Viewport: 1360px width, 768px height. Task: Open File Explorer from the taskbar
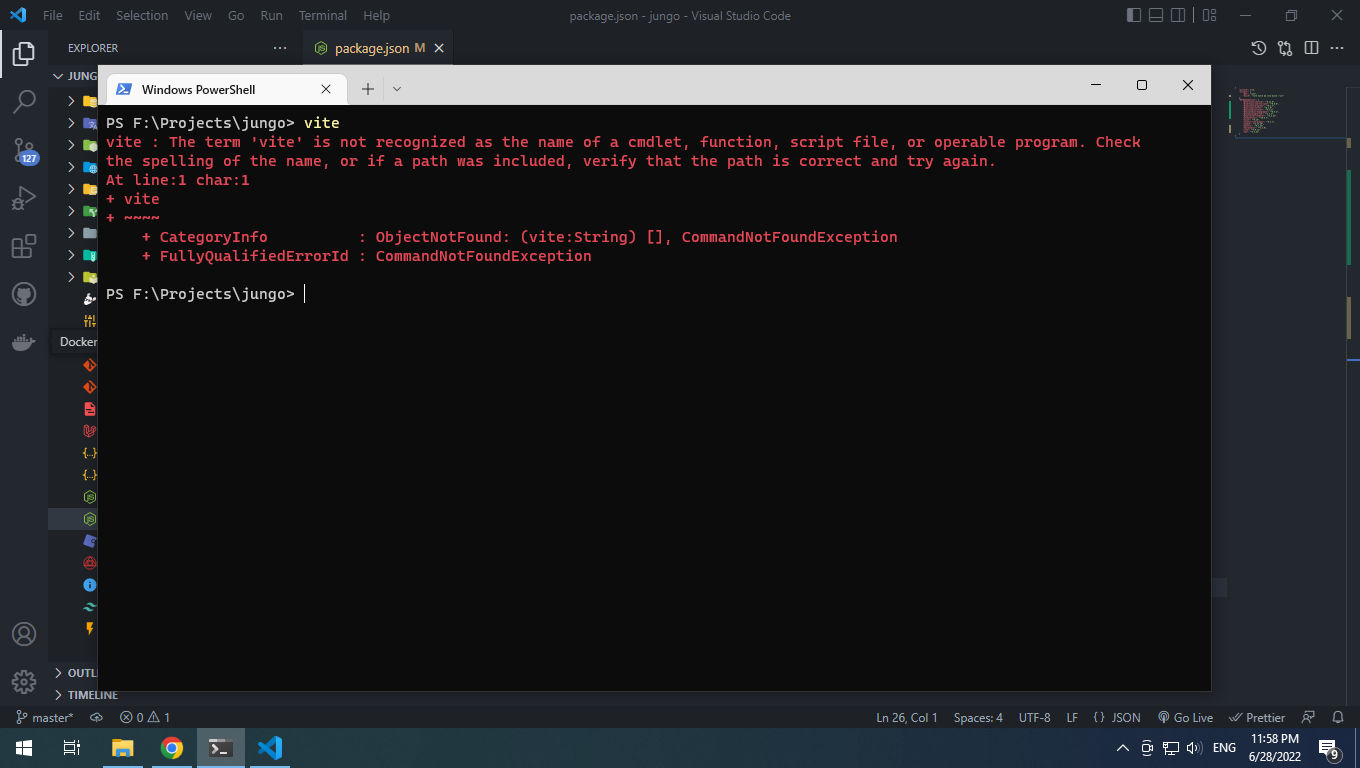coord(122,748)
